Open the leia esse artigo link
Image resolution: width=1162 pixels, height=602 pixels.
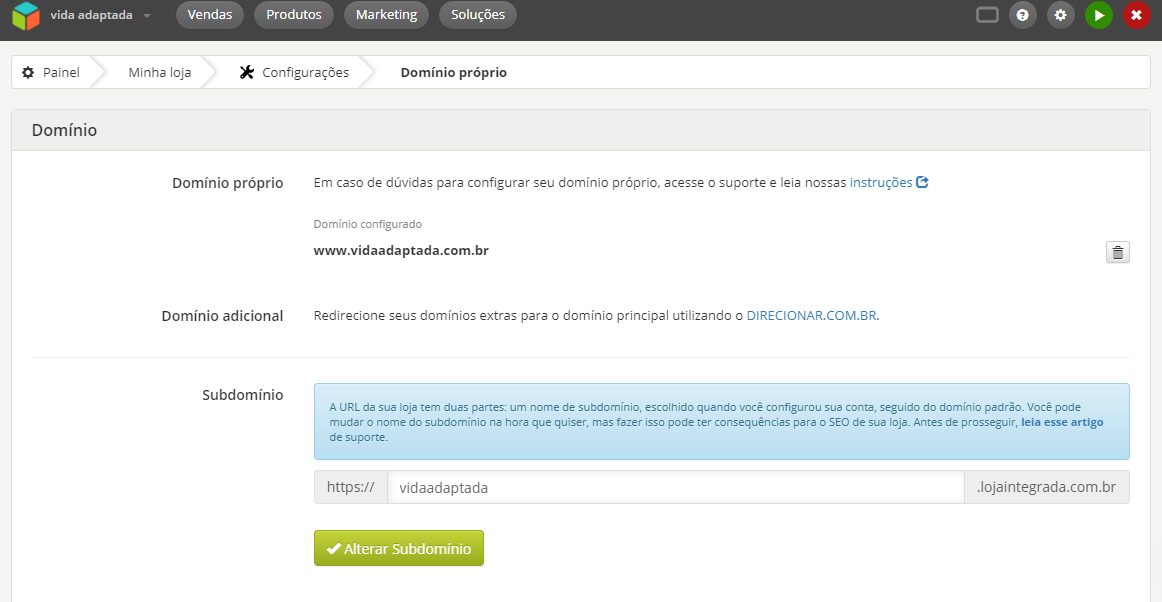pyautogui.click(x=1062, y=423)
